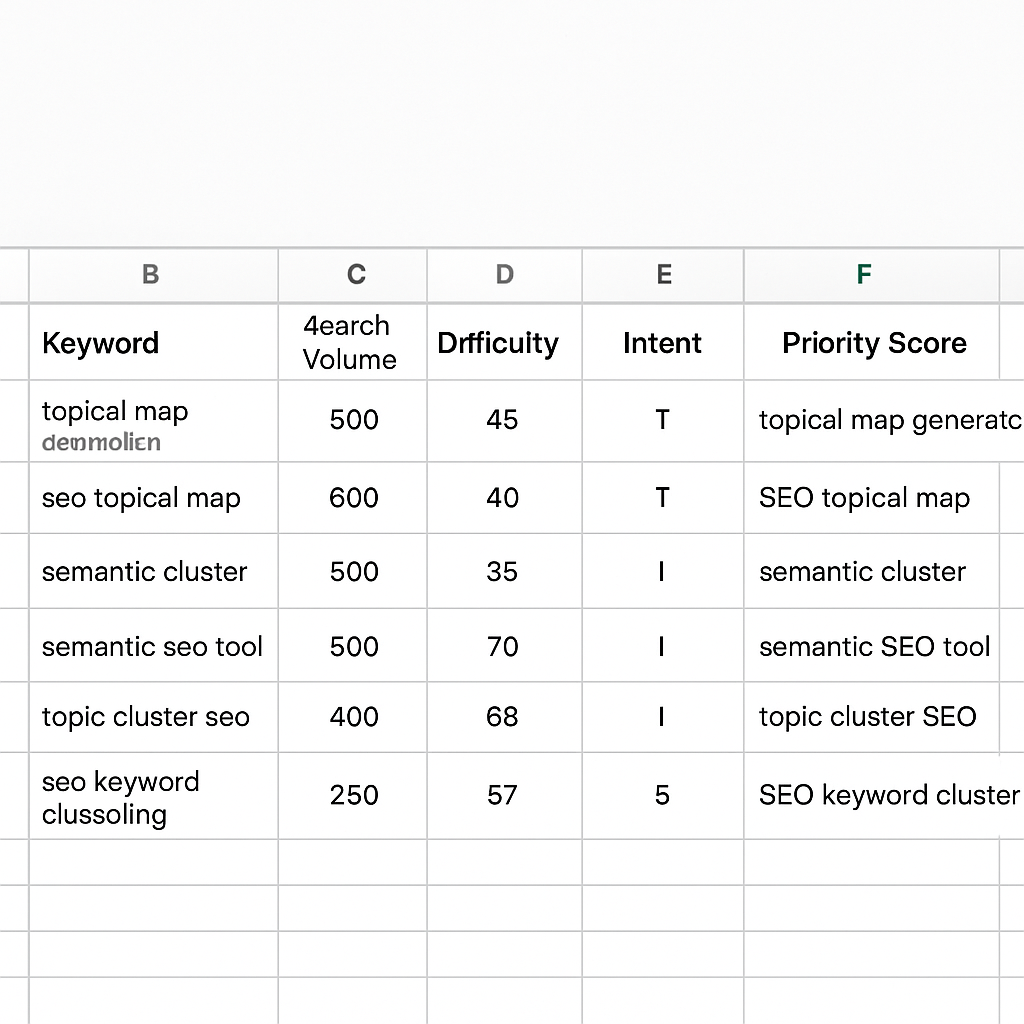1024x1024 pixels.
Task: Click the Keyword header cell
Action: [150, 342]
